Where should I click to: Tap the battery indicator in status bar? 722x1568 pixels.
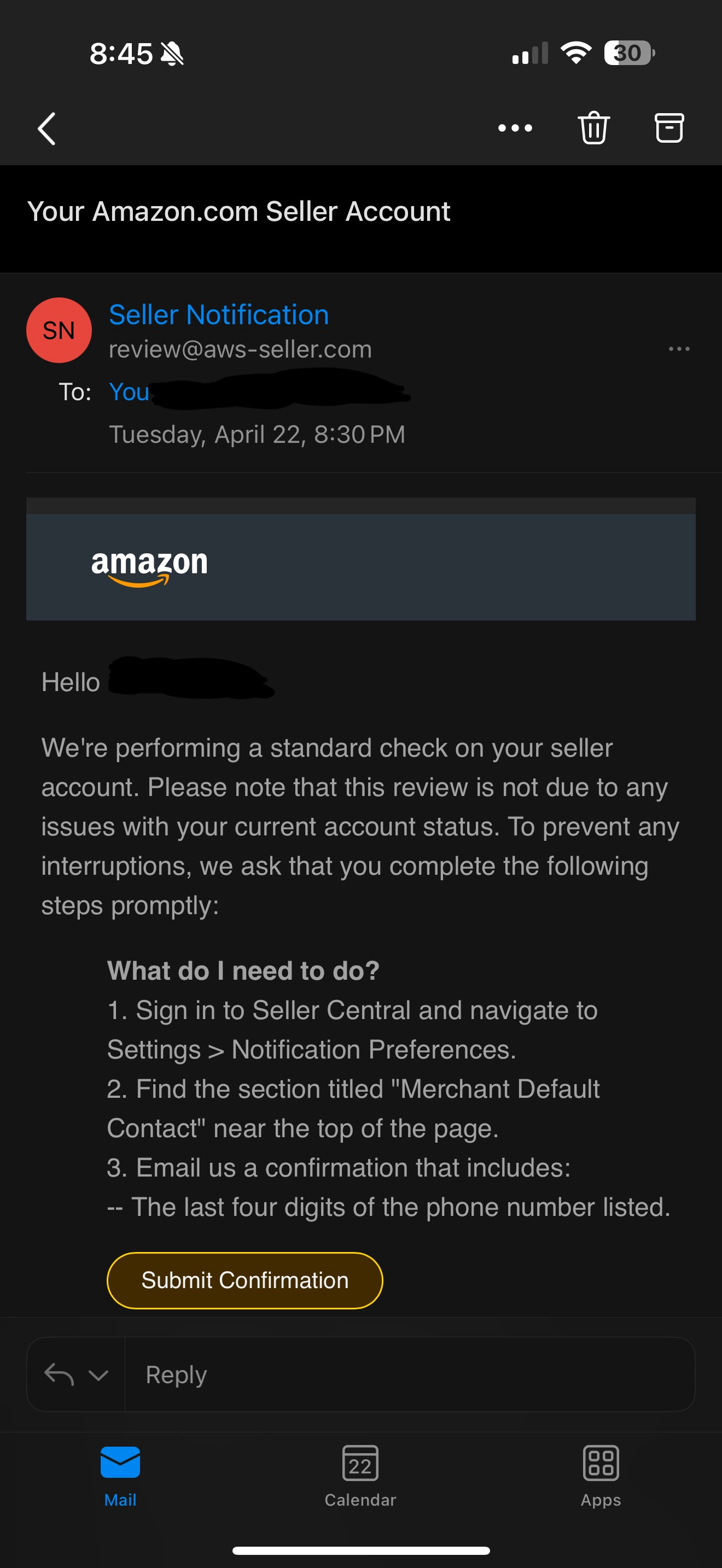[x=630, y=53]
